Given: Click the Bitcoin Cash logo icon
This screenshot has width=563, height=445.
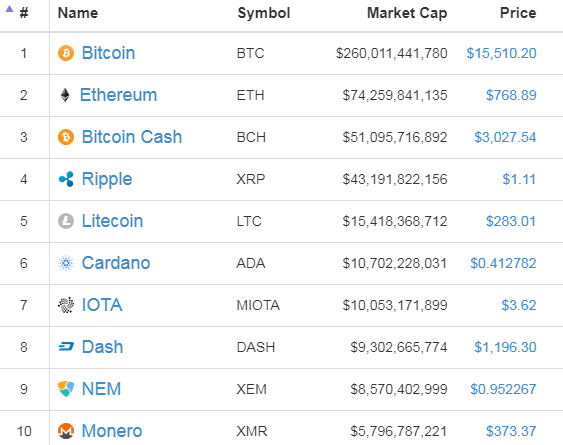Looking at the screenshot, I should pos(66,137).
